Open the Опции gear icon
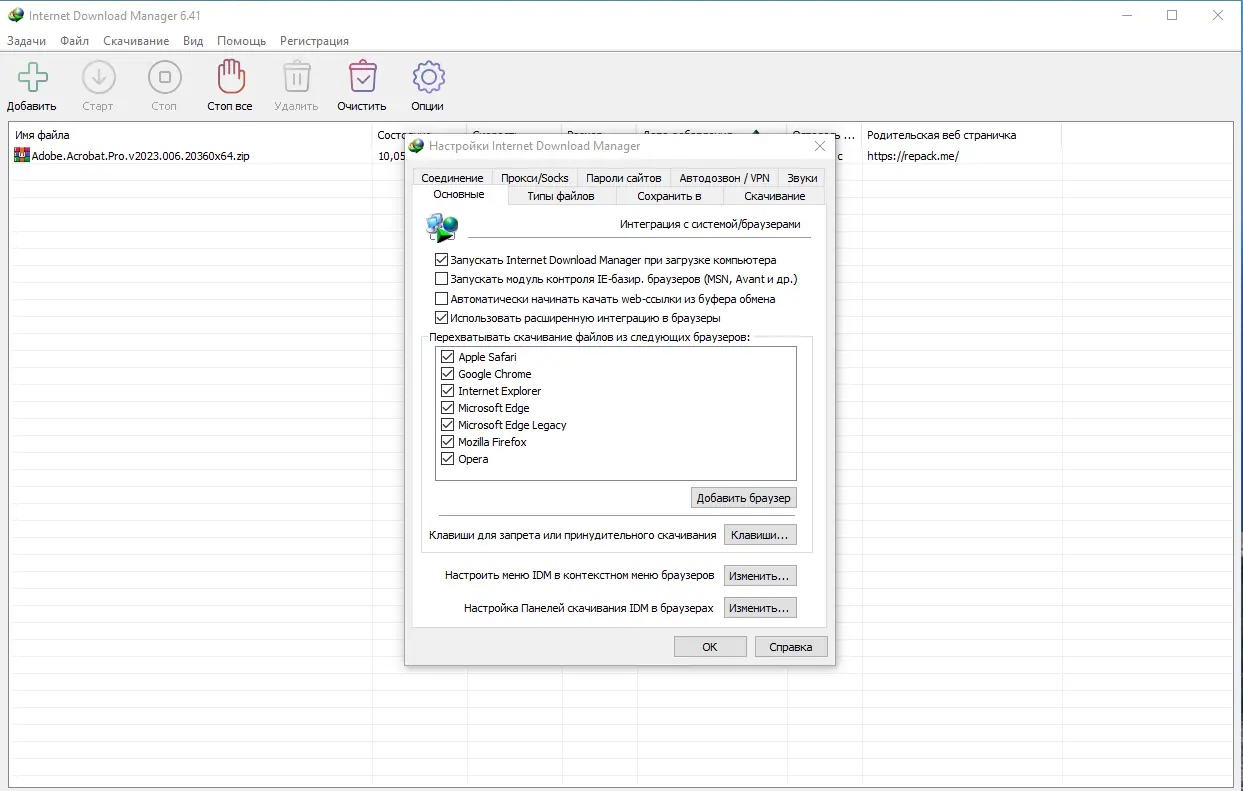 tap(427, 76)
